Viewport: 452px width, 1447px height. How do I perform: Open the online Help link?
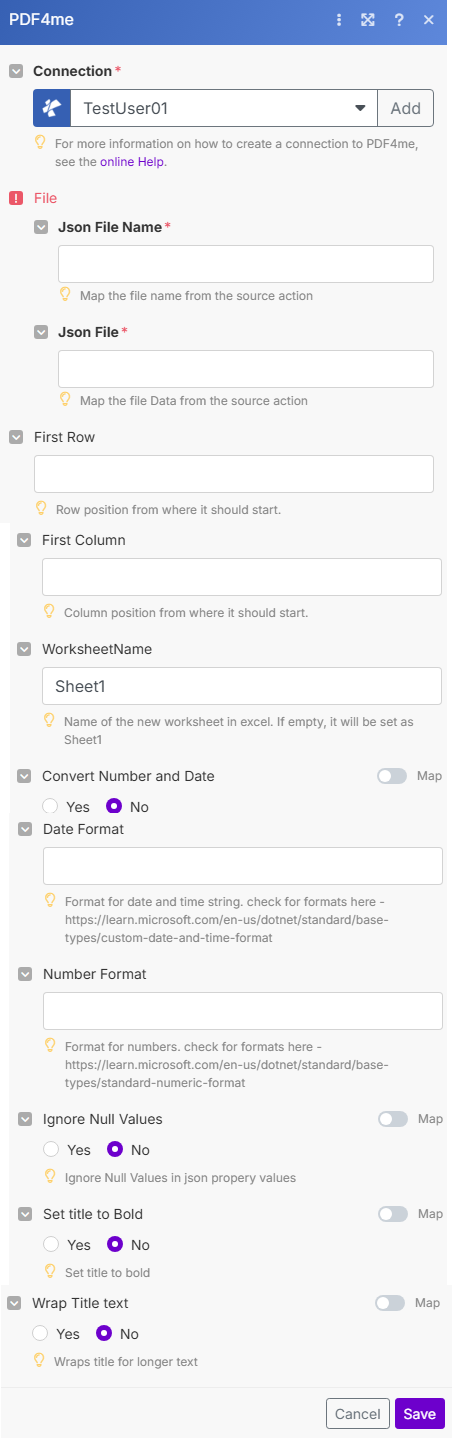pyautogui.click(x=133, y=161)
